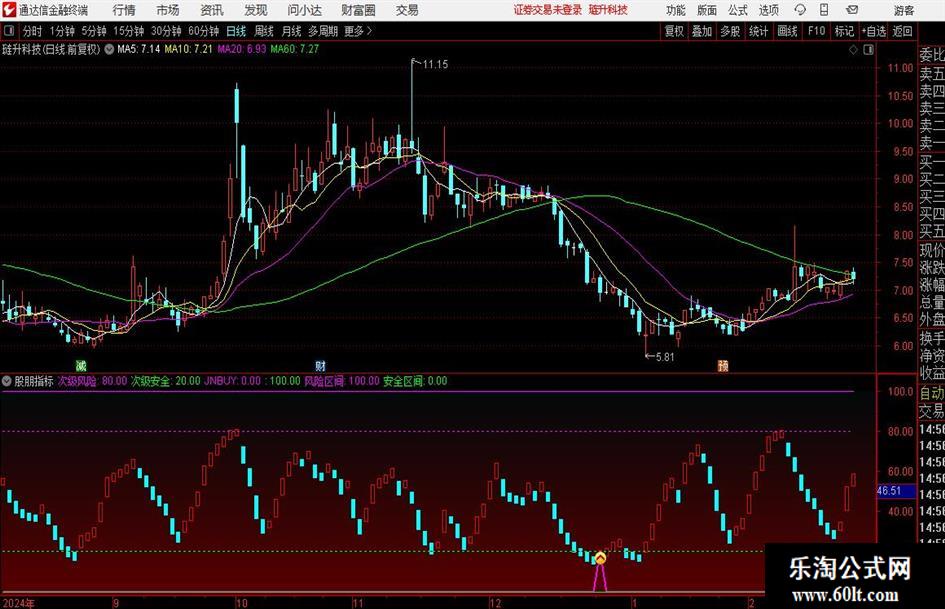945x609 pixels.
Task: Click the 次级安全: 20.00 indicator value
Action: (x=166, y=381)
